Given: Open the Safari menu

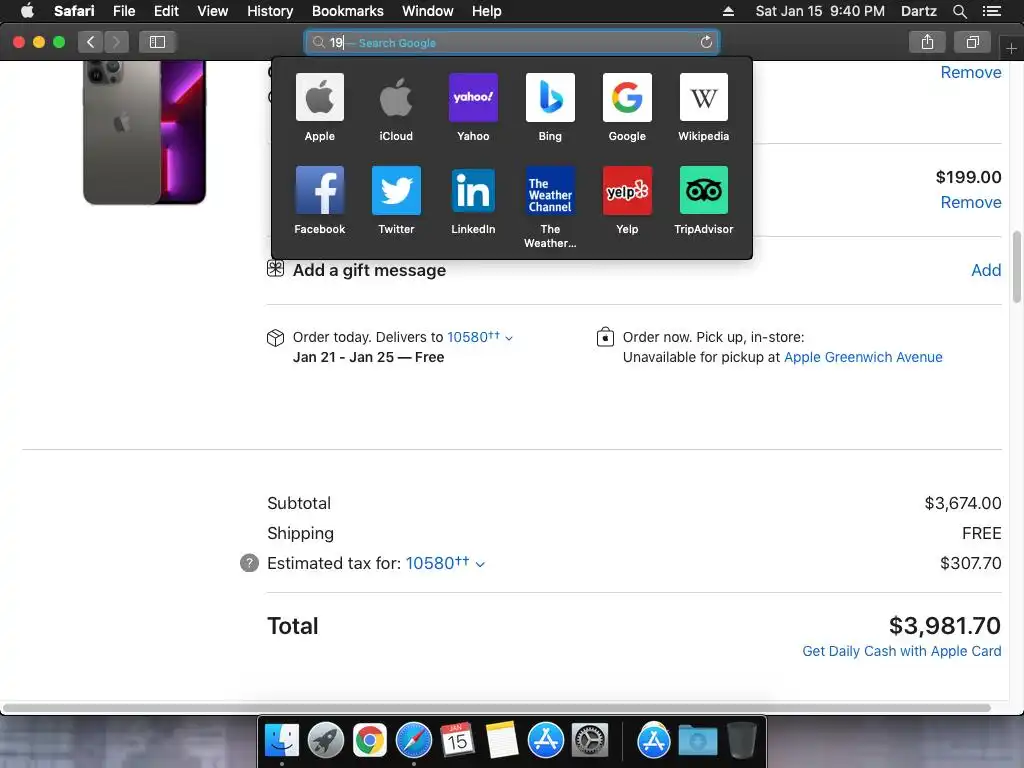Looking at the screenshot, I should pyautogui.click(x=74, y=11).
